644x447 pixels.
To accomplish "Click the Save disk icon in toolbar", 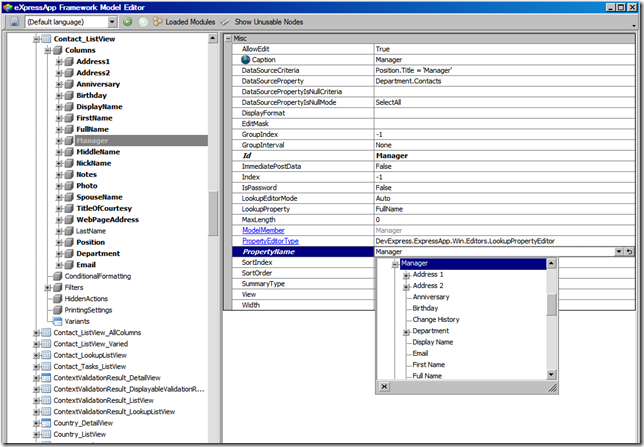I will (14, 22).
